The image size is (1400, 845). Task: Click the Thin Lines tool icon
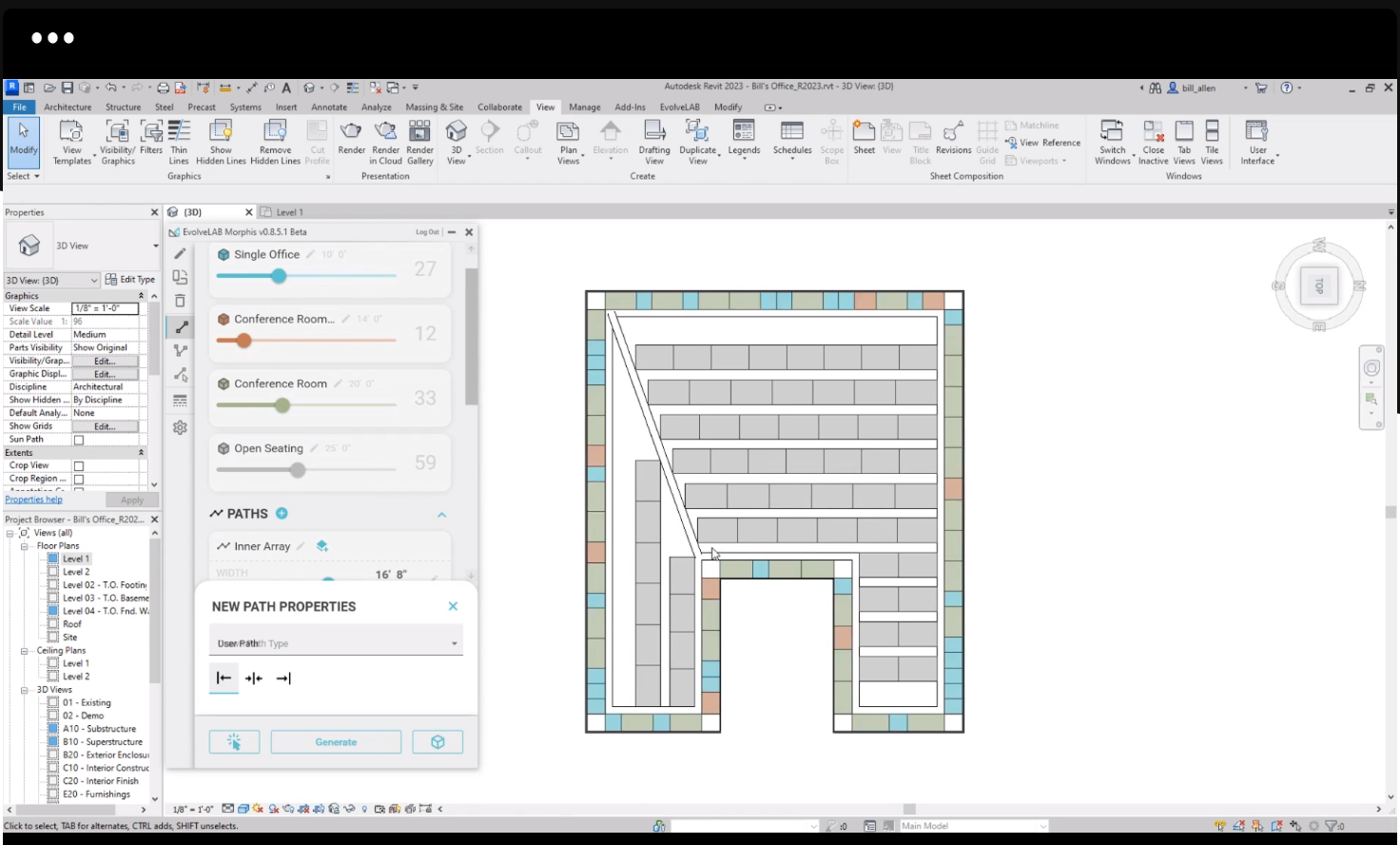[x=179, y=132]
